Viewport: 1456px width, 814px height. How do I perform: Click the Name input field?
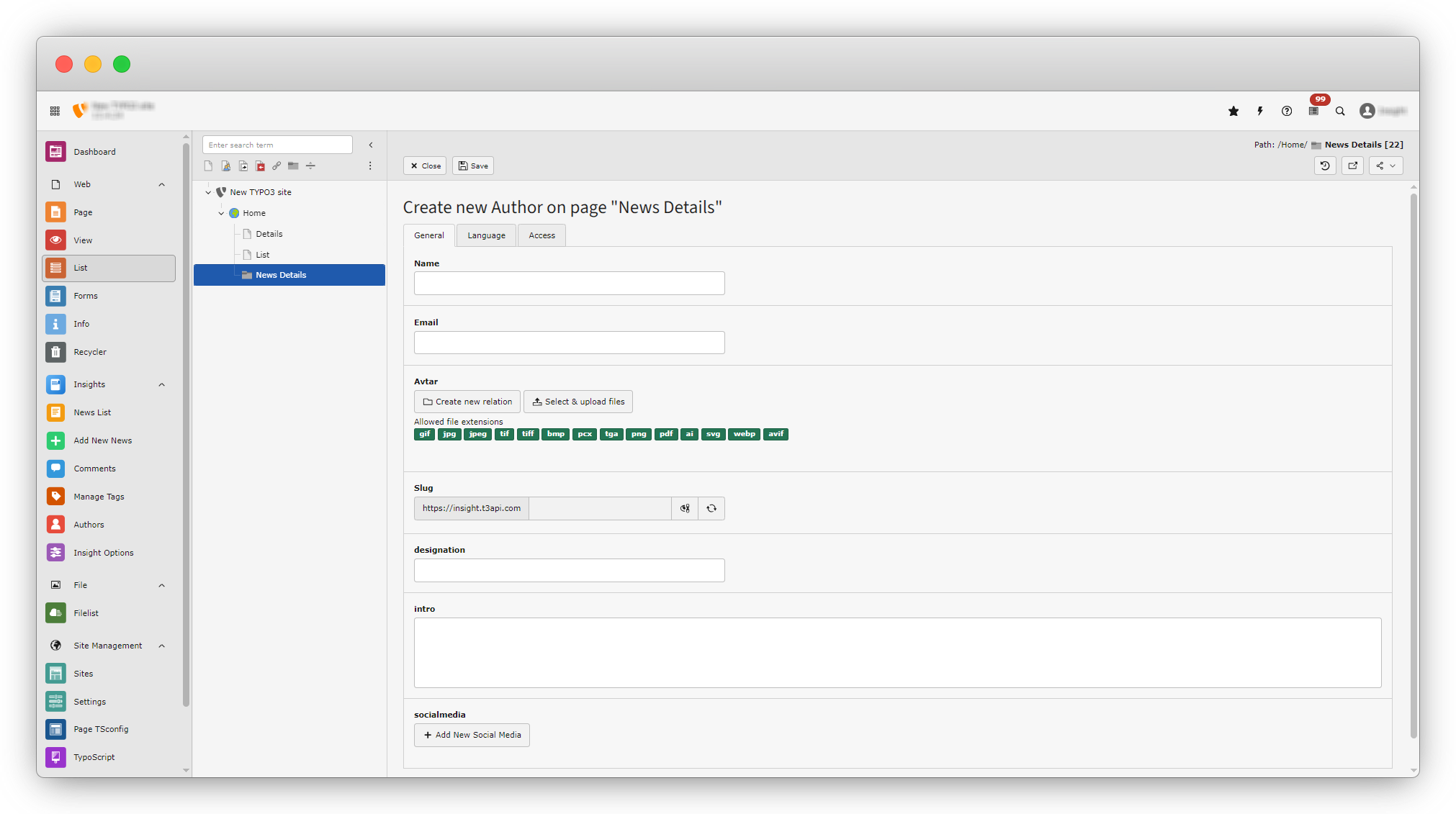pos(569,283)
